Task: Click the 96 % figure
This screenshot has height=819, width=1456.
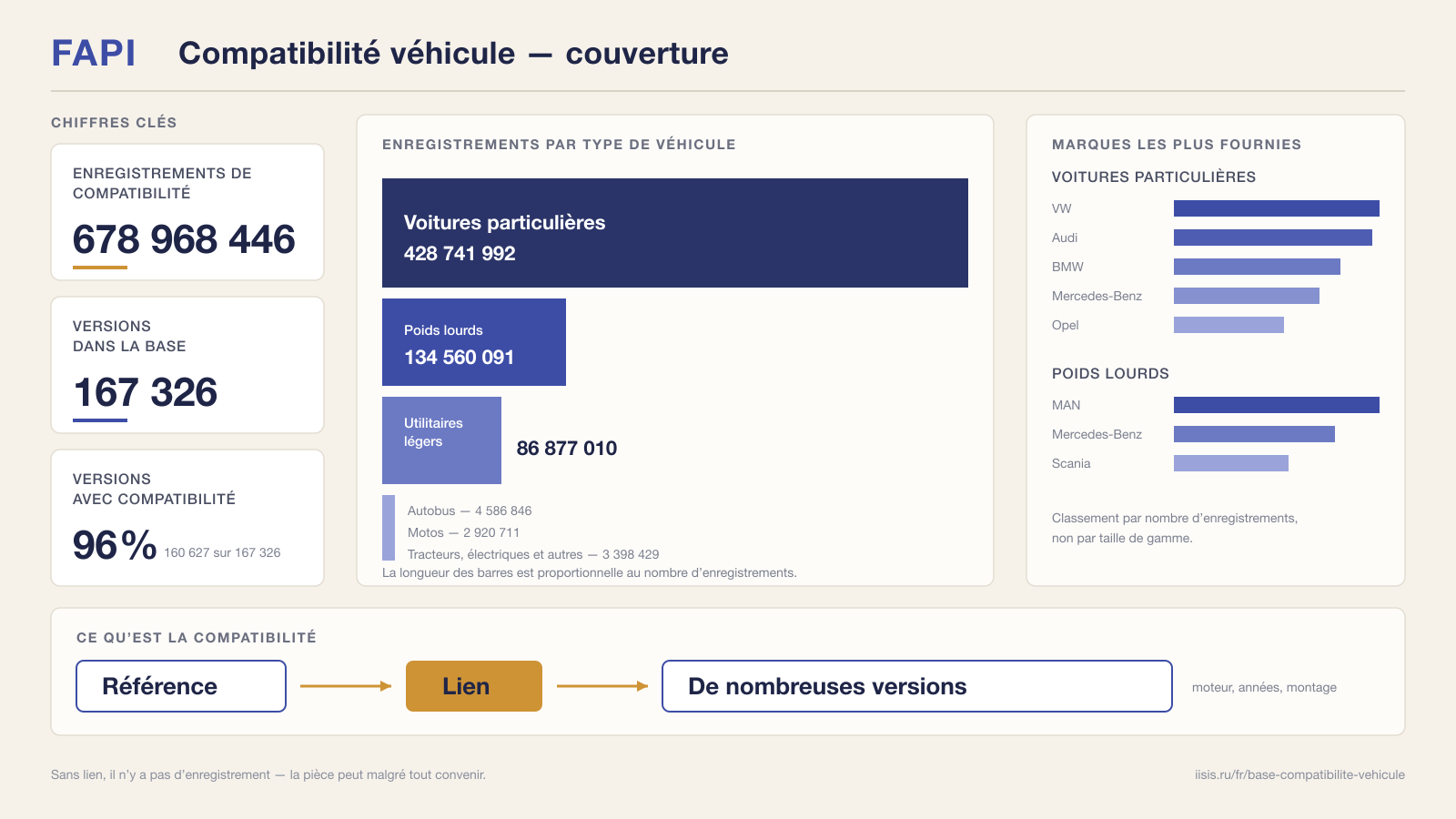Action: tap(115, 545)
